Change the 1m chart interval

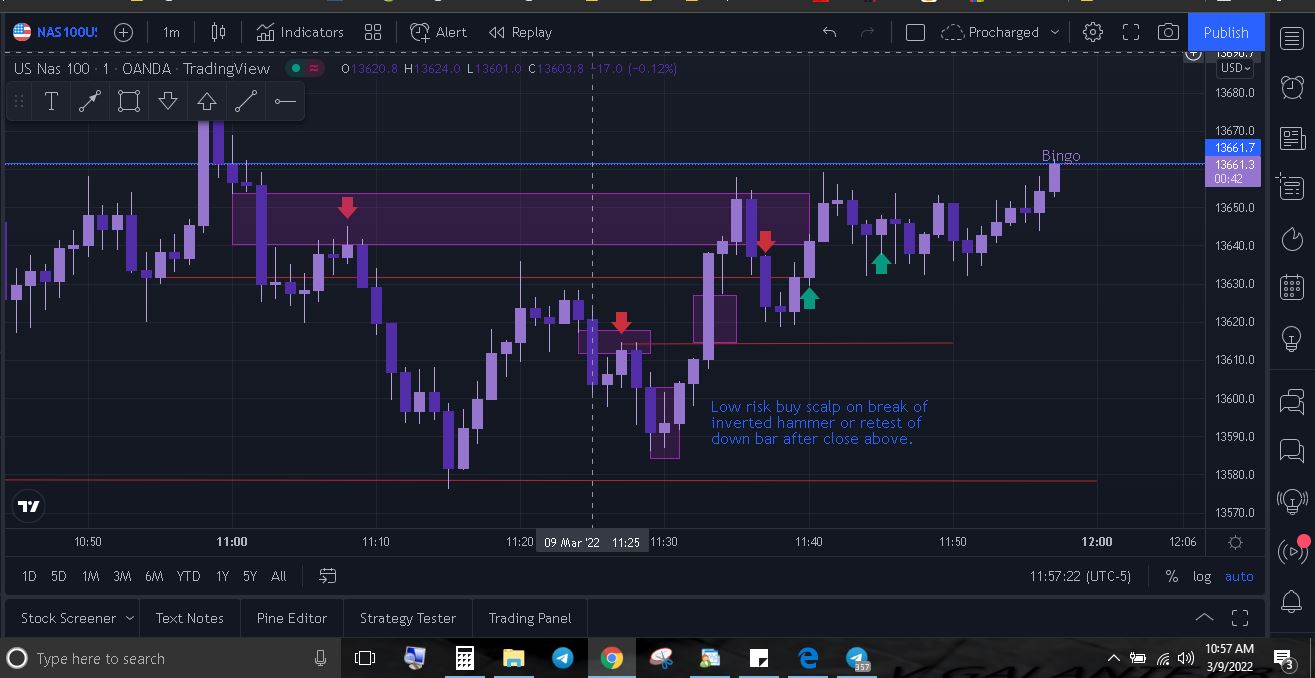pyautogui.click(x=172, y=32)
